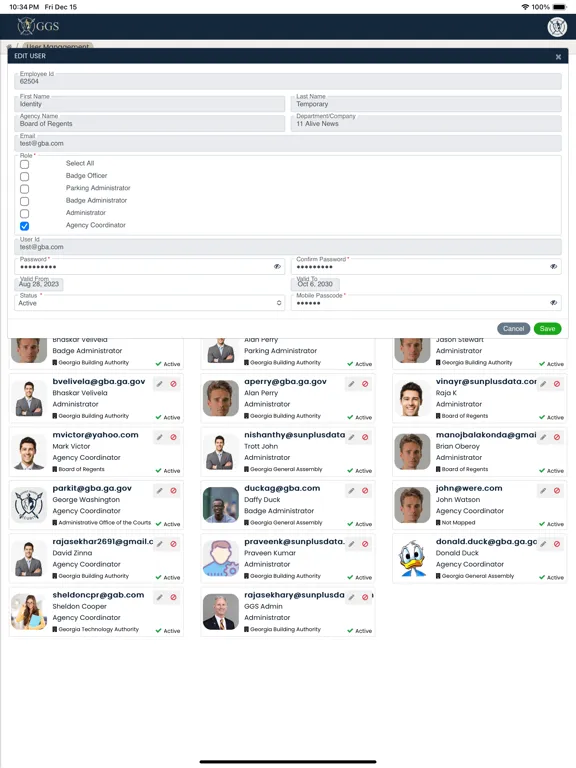Viewport: 576px width, 768px height.
Task: Edit the nishanthy@sunplusdata user
Action: [x=351, y=437]
